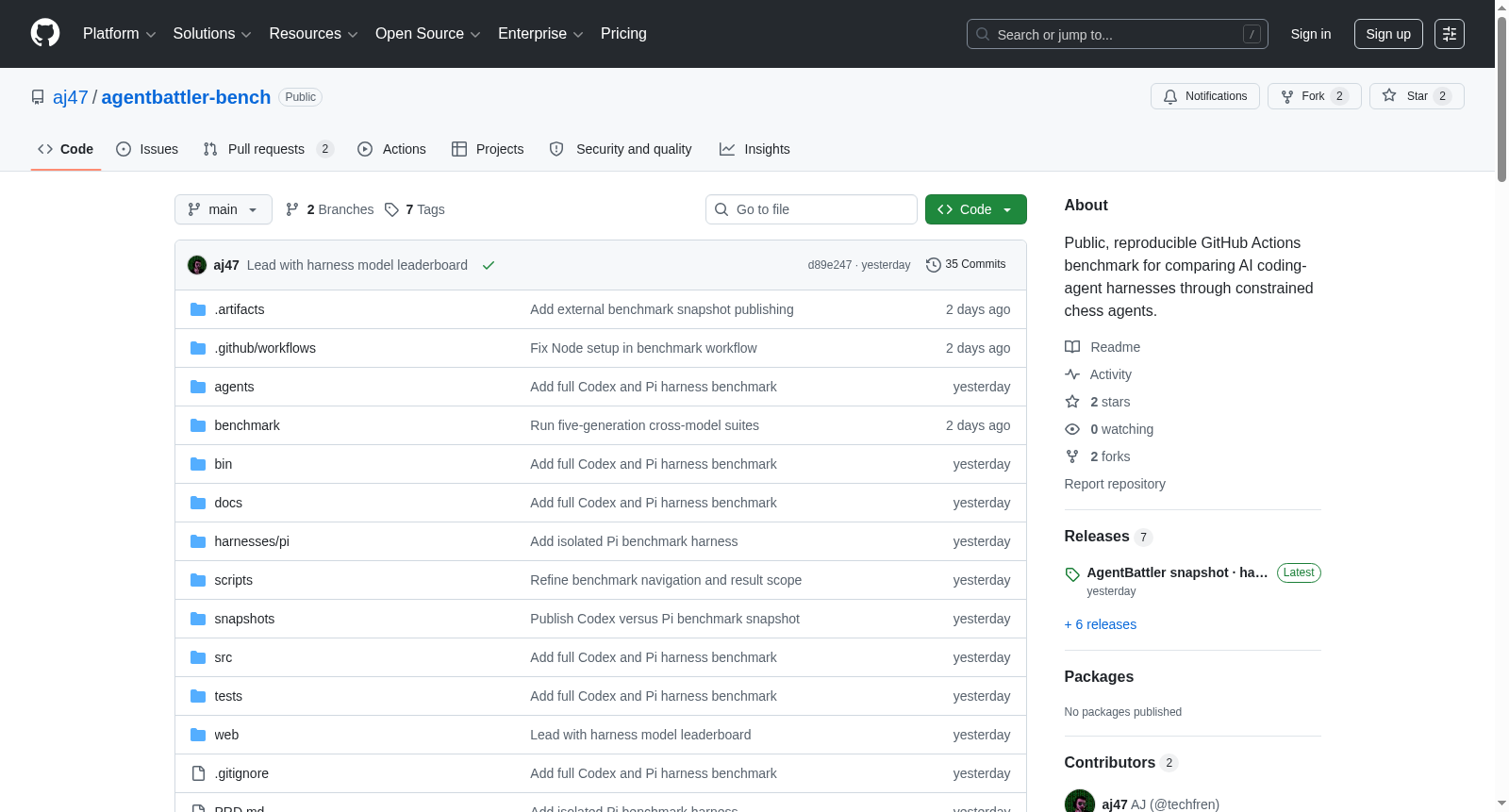Viewport: 1509px width, 812px height.
Task: Open the agentbattler-bench repository link
Action: (186, 97)
